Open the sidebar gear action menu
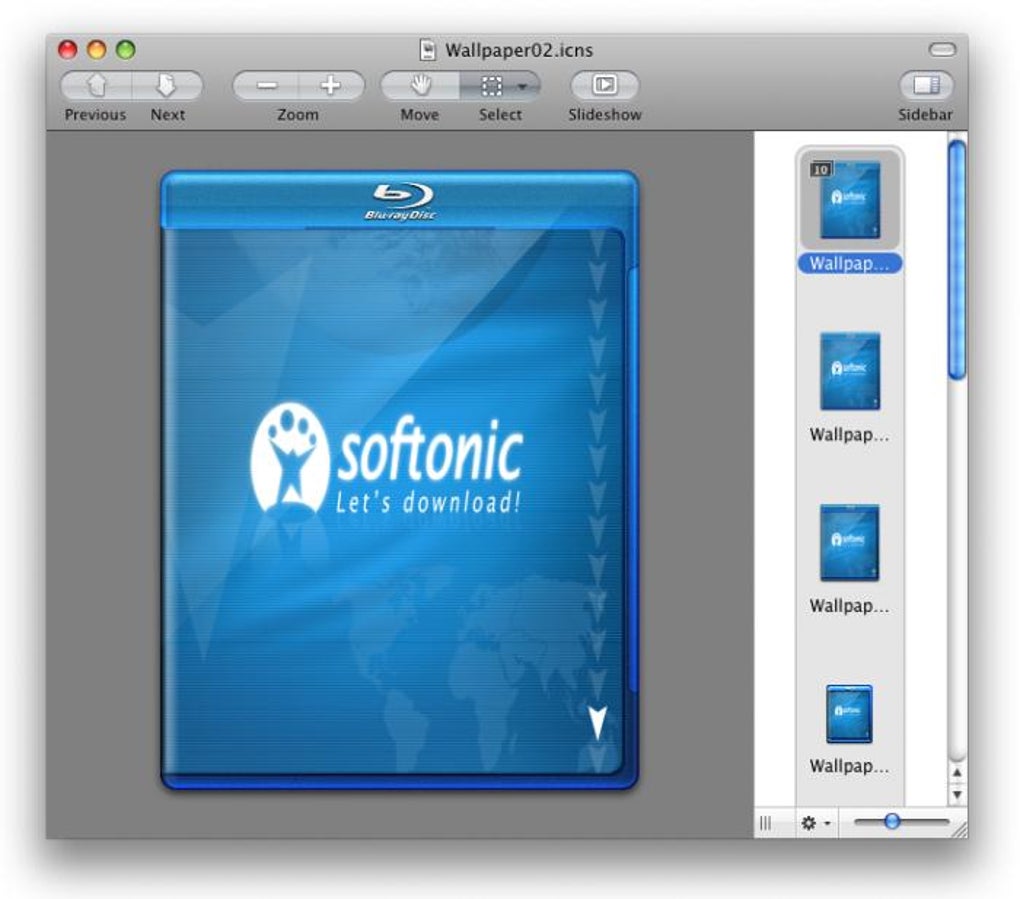The width and height of the screenshot is (1020, 899). click(816, 823)
